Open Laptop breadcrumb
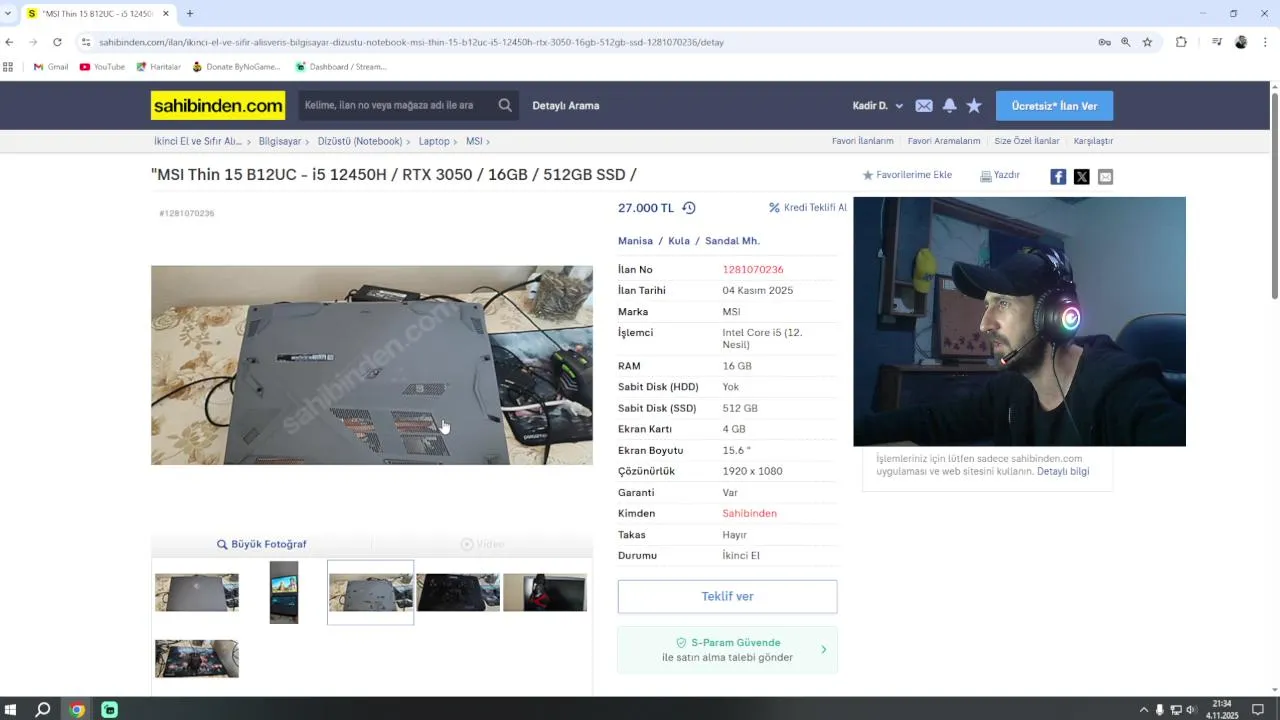Screen dimensions: 1280x720 click(434, 141)
